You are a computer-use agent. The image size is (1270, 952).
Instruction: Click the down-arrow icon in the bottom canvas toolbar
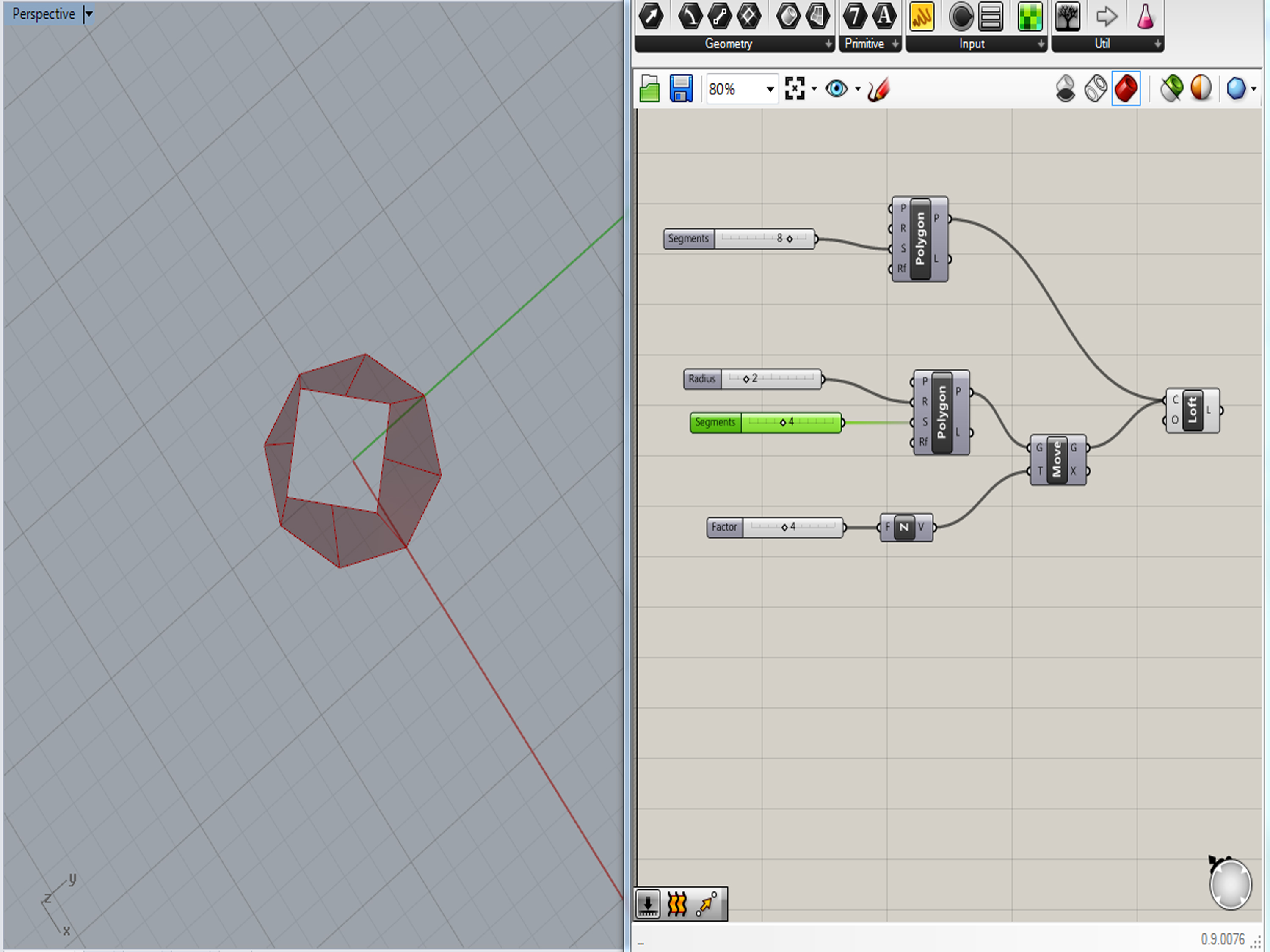(x=648, y=905)
